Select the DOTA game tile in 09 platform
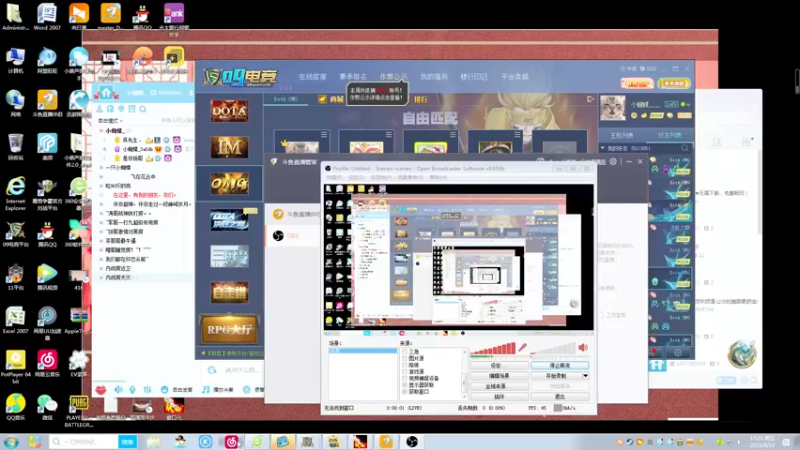 point(230,111)
